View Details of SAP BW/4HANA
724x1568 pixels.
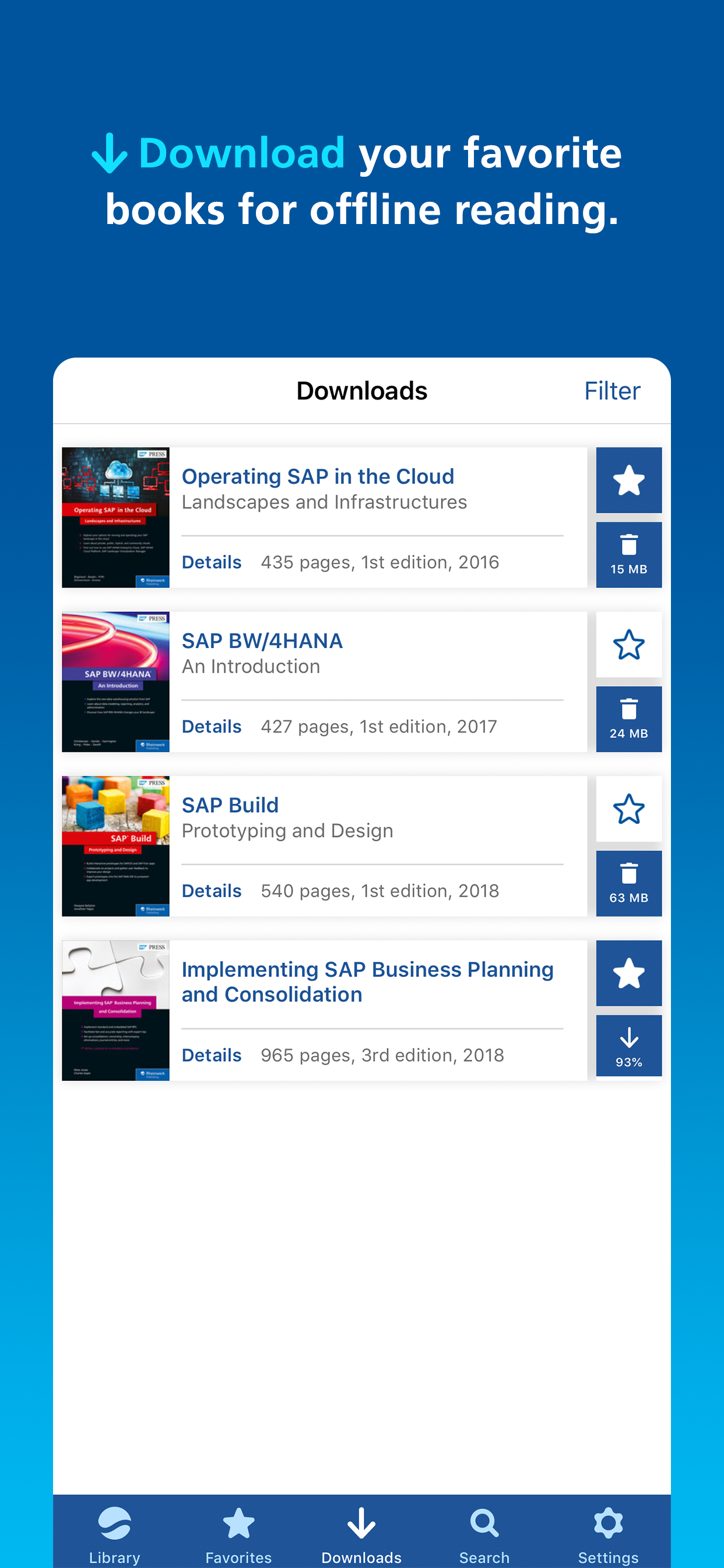(211, 726)
